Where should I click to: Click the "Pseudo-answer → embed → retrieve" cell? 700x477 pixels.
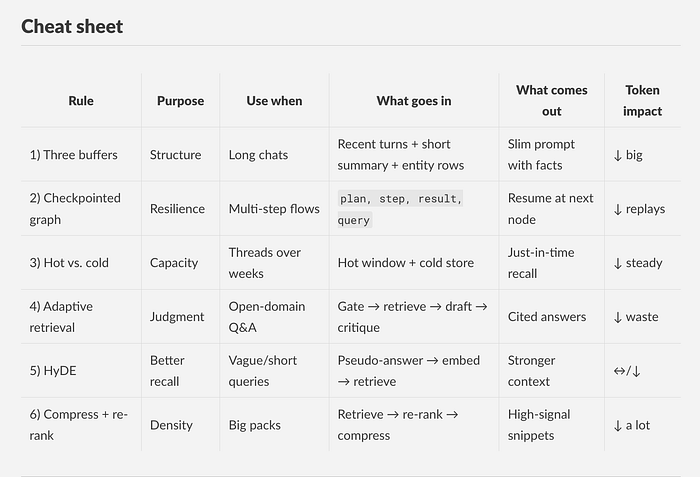click(x=408, y=371)
